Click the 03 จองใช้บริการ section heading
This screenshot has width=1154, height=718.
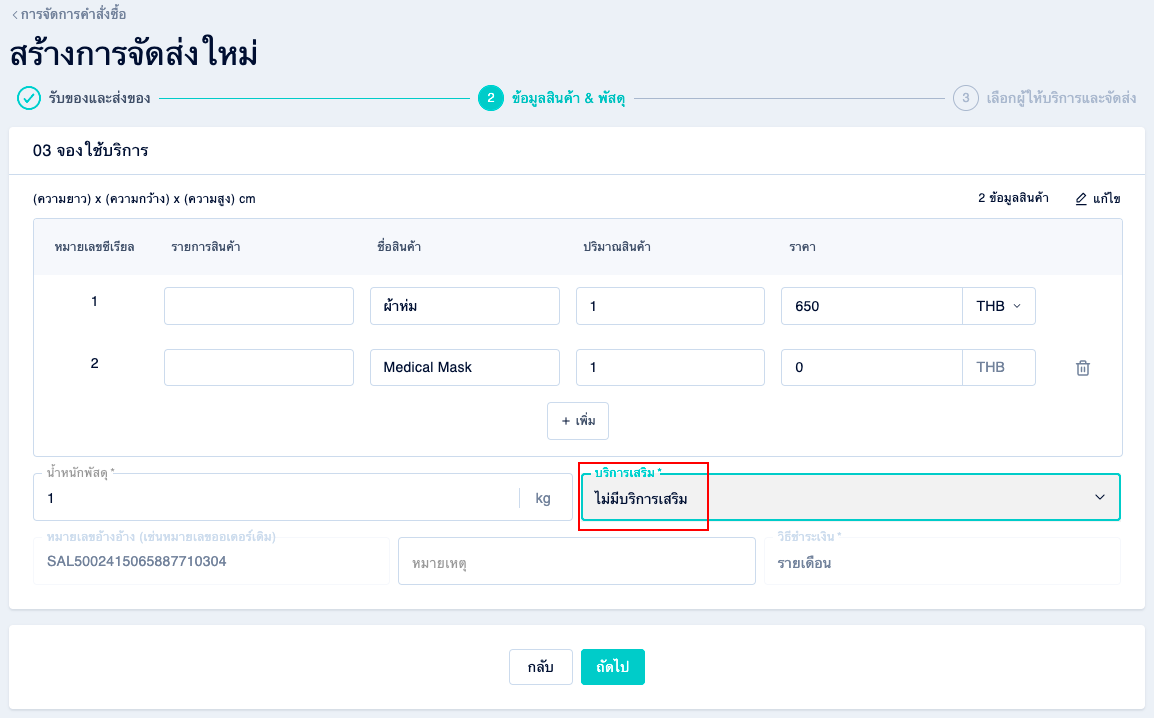click(91, 151)
